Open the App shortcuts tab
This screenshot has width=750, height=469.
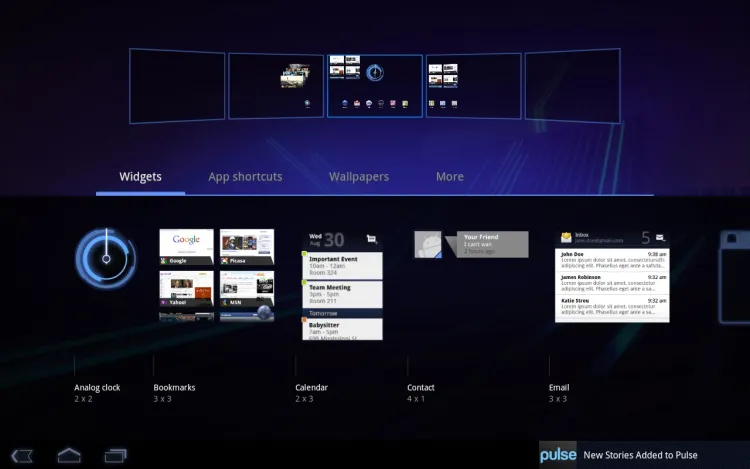245,177
